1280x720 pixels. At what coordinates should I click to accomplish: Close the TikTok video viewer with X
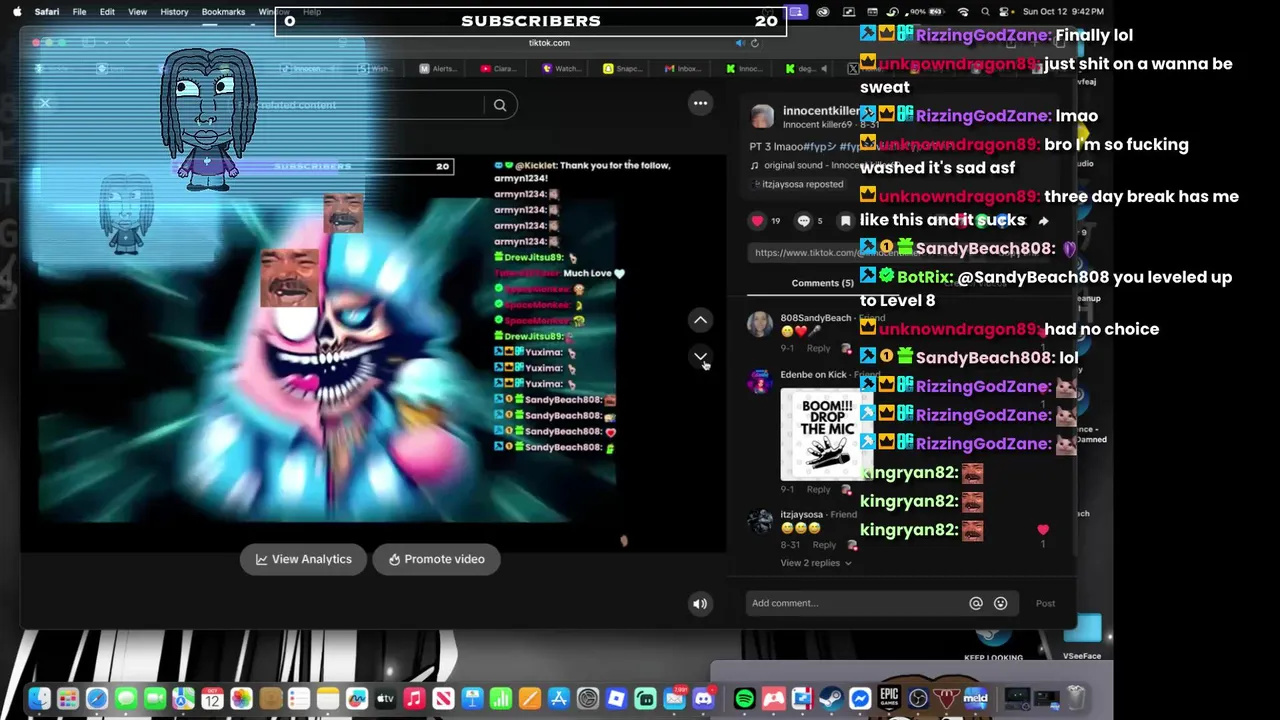(45, 104)
